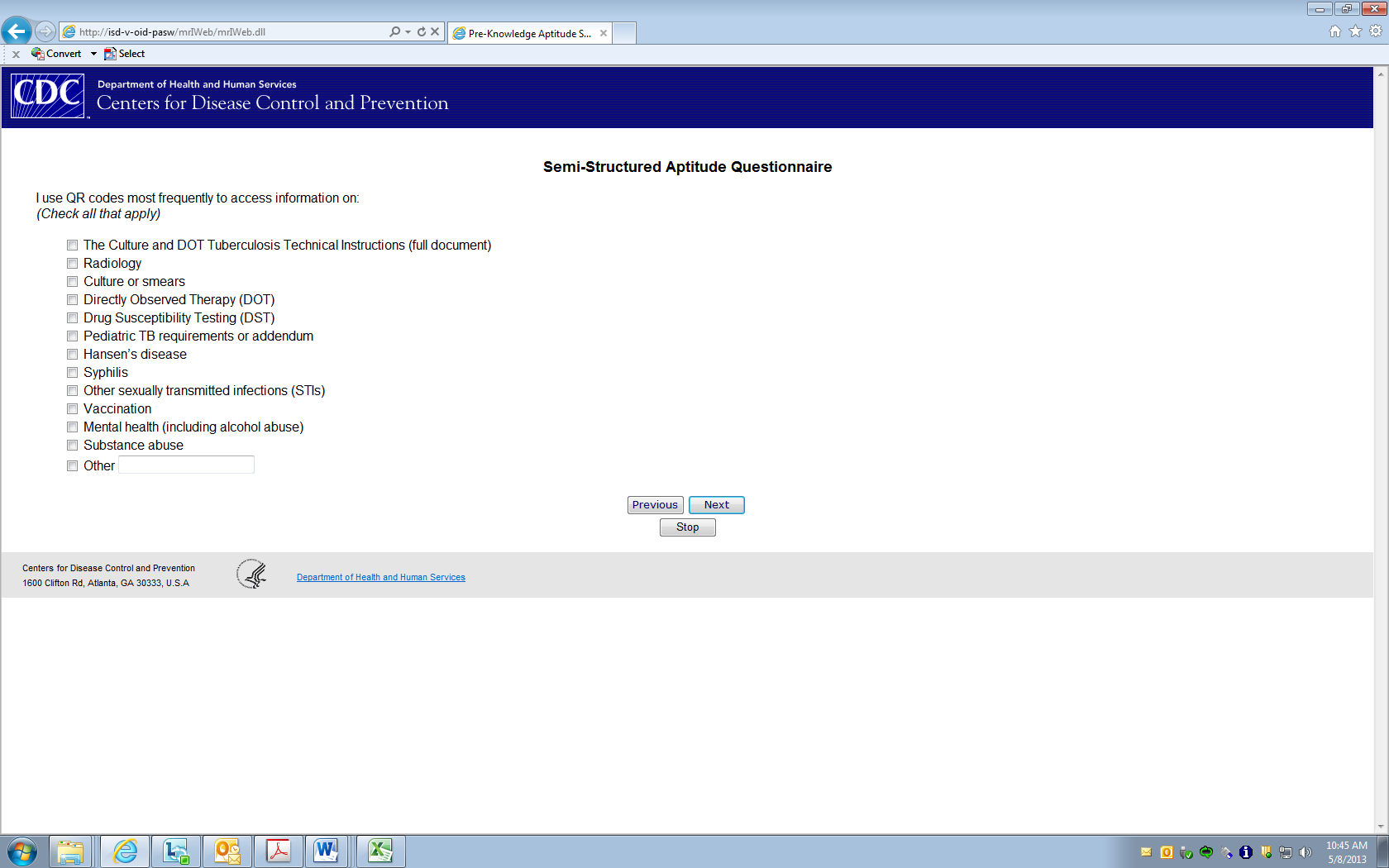Open Microsoft Word from the taskbar

pyautogui.click(x=327, y=851)
